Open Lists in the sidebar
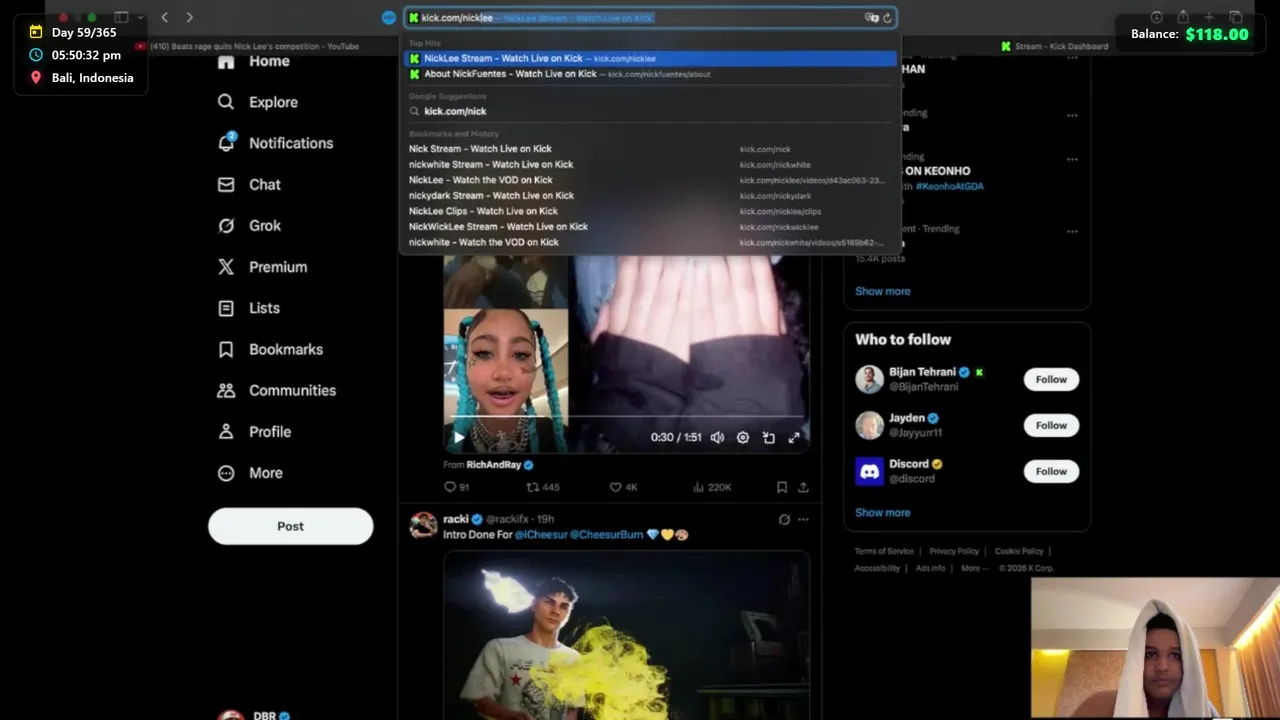Viewport: 1280px width, 720px height. [x=249, y=308]
